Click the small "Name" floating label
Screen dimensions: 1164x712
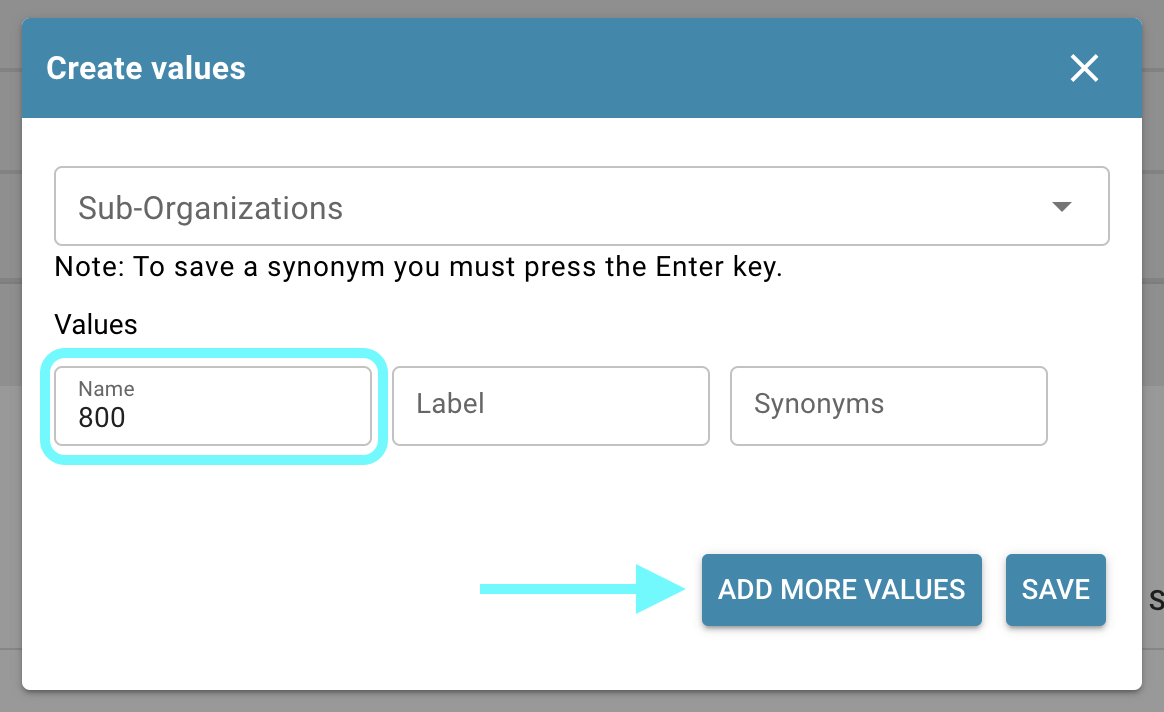coord(106,389)
